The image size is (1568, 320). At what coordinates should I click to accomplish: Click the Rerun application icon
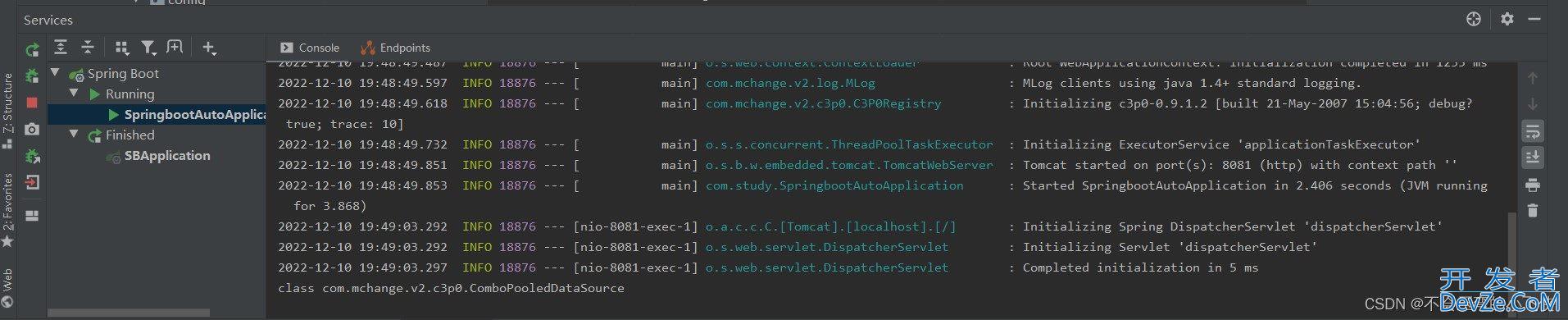click(32, 49)
